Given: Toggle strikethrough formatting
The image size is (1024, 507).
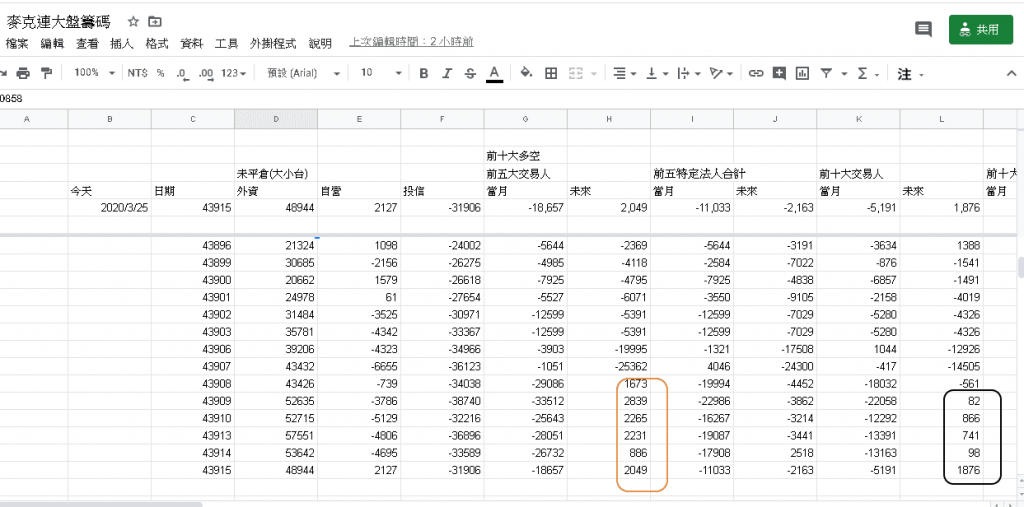Looking at the screenshot, I should [470, 73].
